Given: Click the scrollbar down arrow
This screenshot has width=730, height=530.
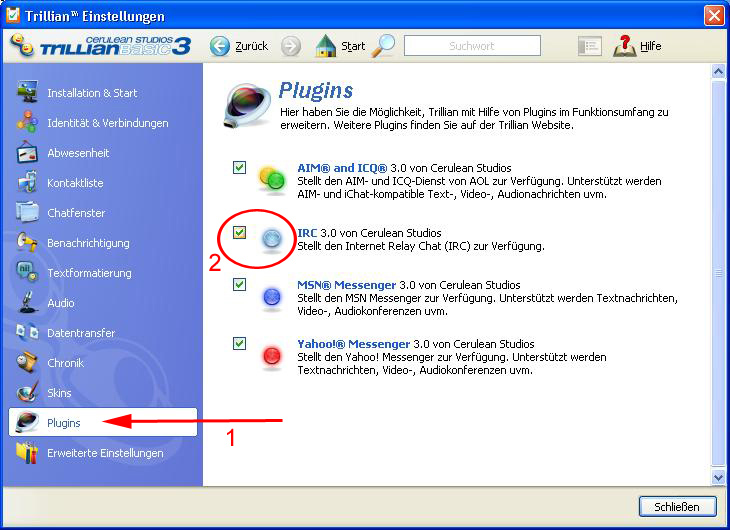Looking at the screenshot, I should (x=718, y=477).
